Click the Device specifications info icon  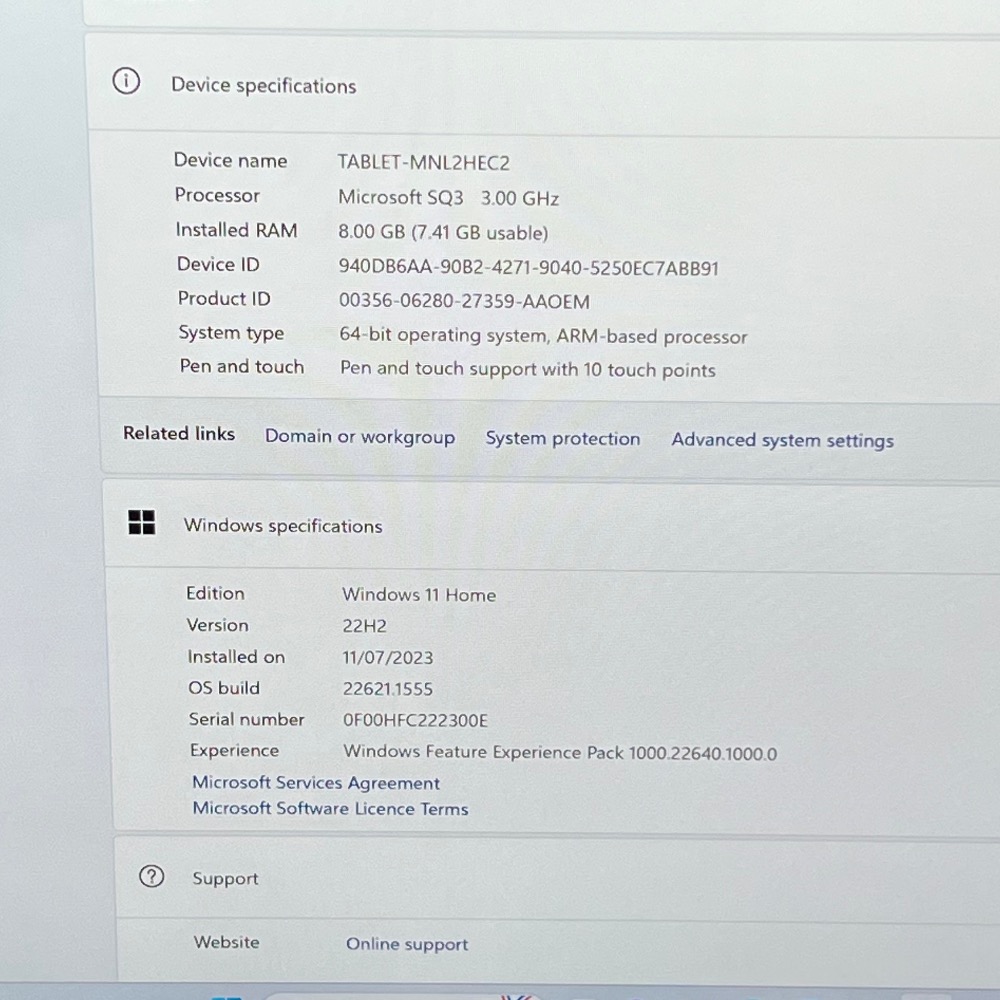[126, 81]
